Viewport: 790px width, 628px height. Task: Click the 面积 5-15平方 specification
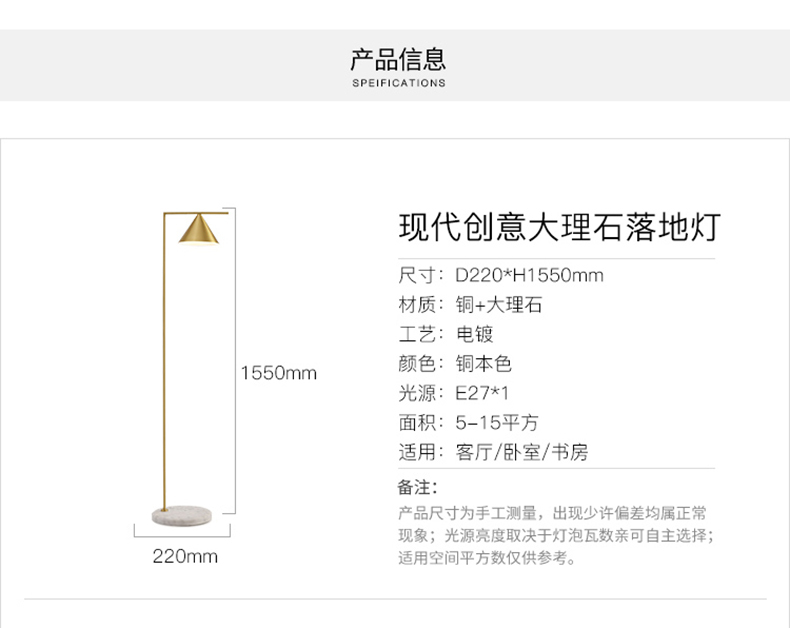[x=468, y=422]
